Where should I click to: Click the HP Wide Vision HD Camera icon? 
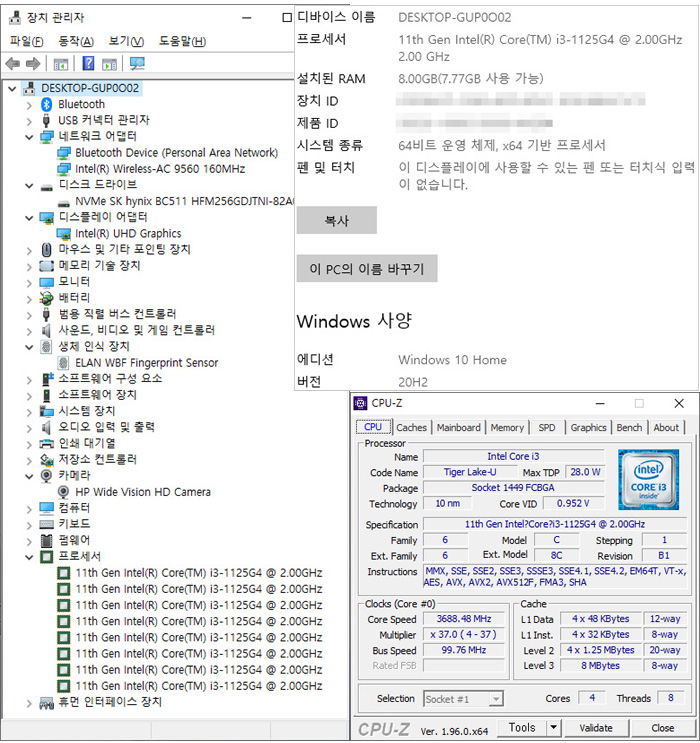click(64, 492)
